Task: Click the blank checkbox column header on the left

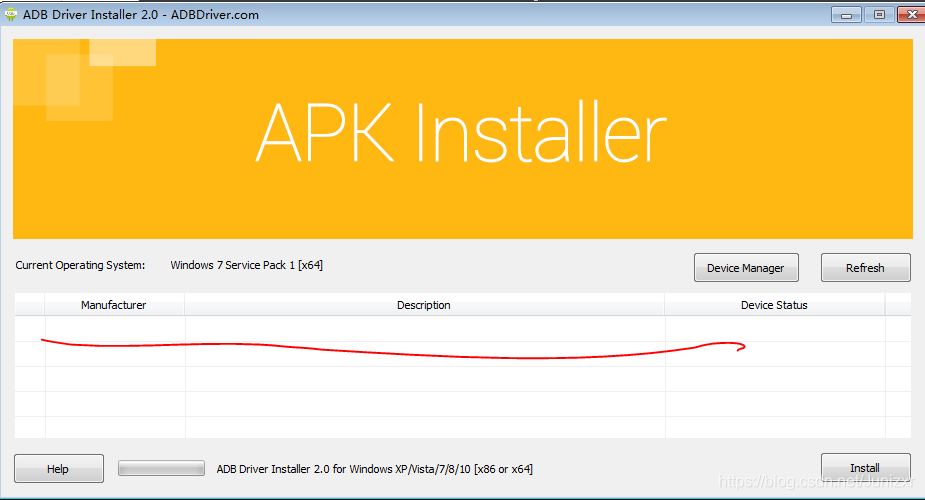Action: [29, 305]
